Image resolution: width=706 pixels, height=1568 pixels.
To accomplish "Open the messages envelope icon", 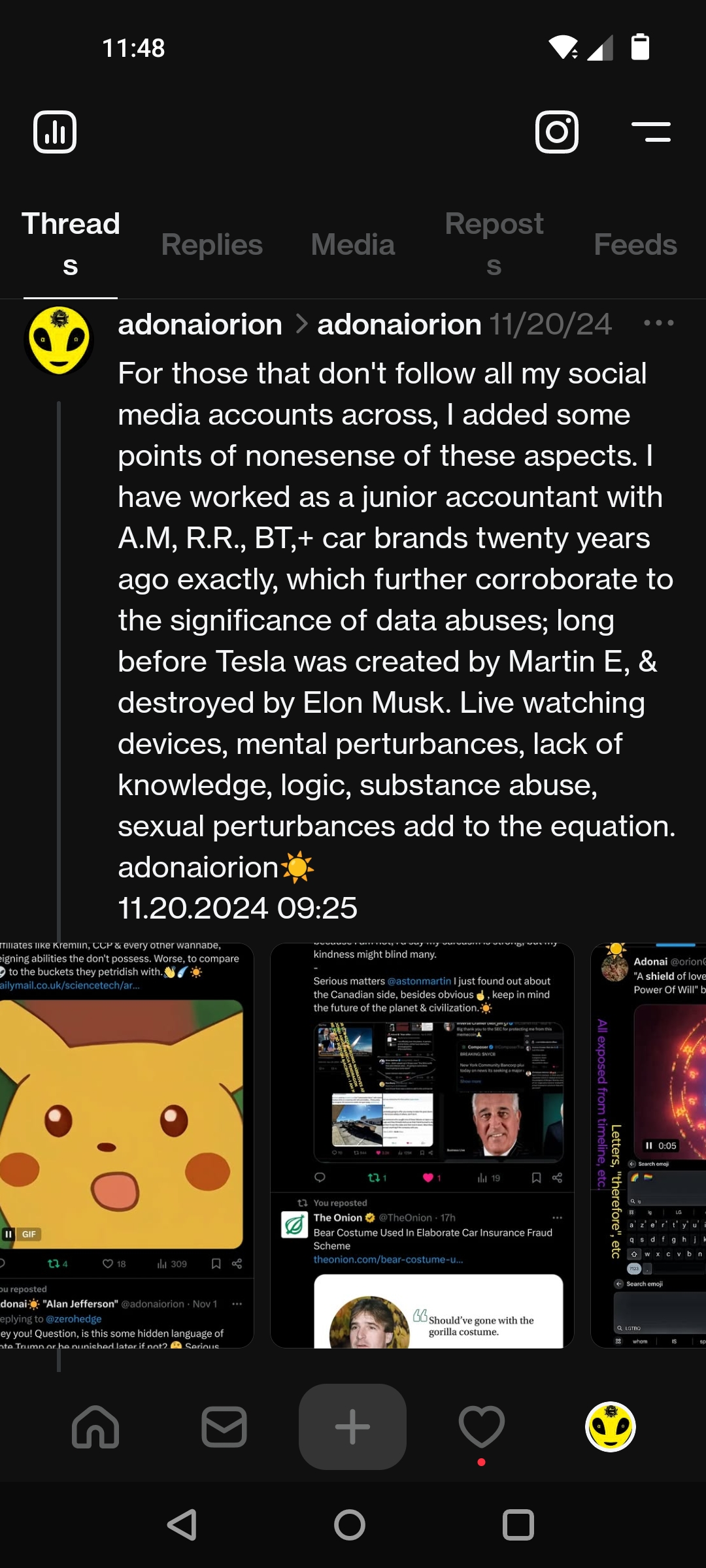I will pyautogui.click(x=224, y=1427).
